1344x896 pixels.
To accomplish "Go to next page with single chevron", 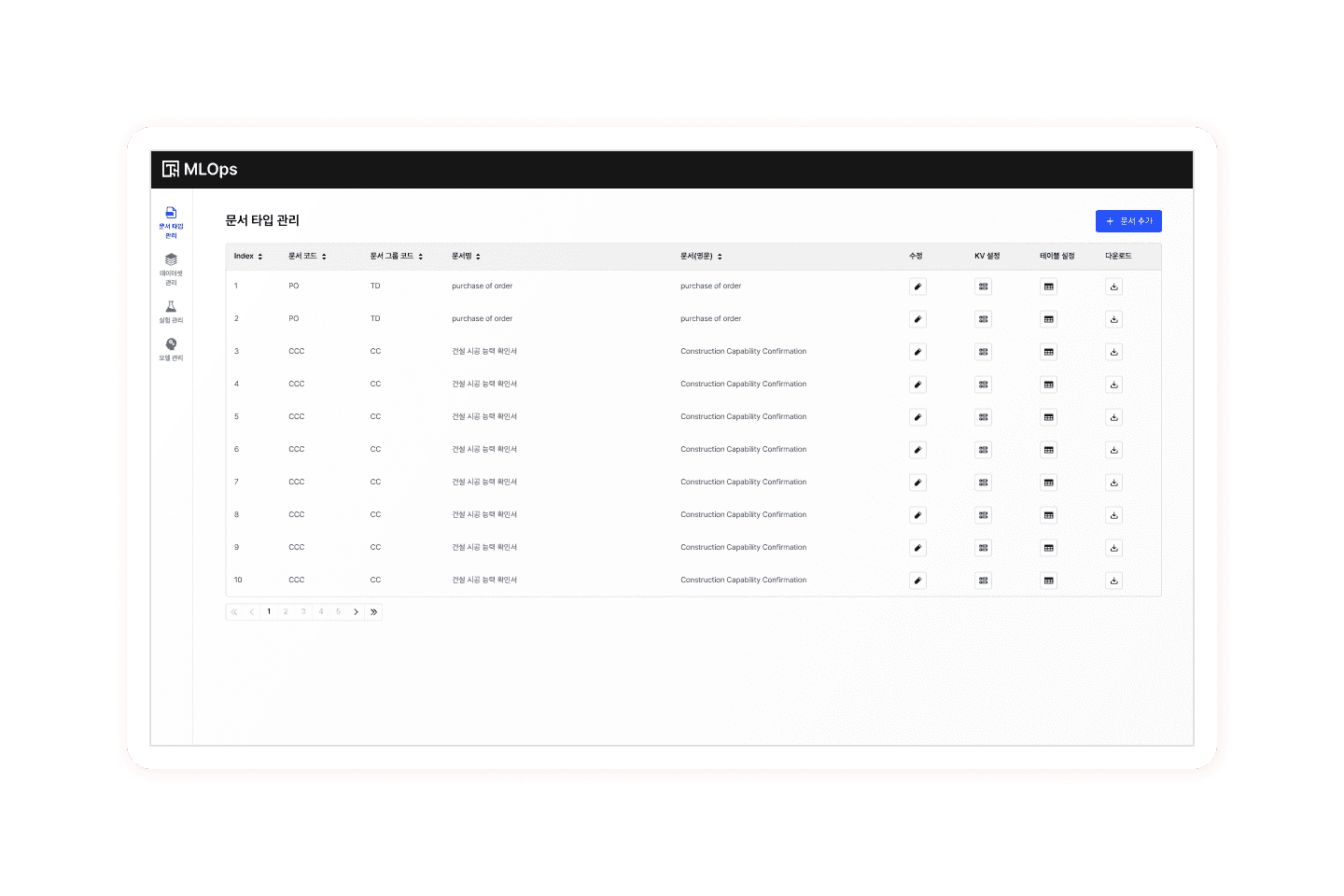I will tap(356, 612).
